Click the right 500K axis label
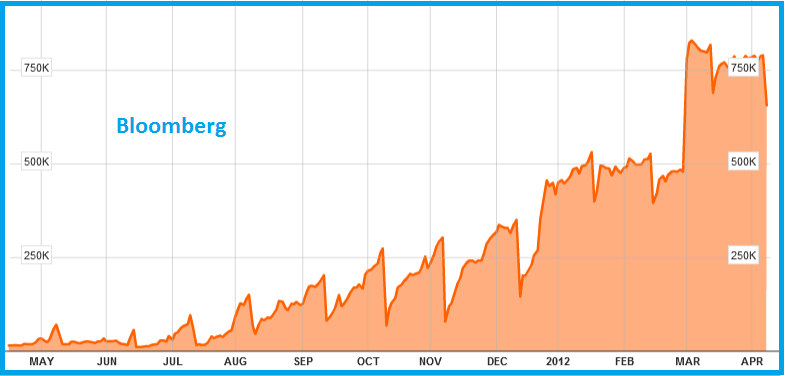This screenshot has height=376, width=785. point(743,162)
